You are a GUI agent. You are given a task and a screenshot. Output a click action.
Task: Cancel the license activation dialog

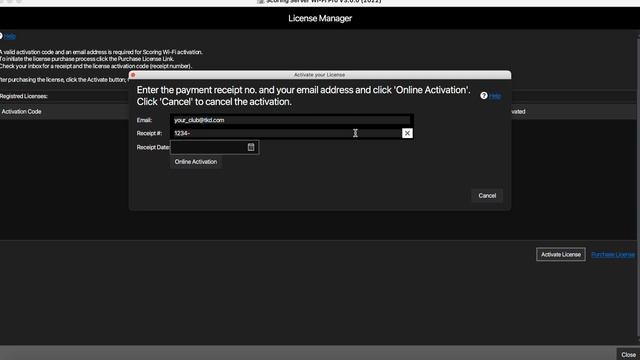click(x=487, y=196)
